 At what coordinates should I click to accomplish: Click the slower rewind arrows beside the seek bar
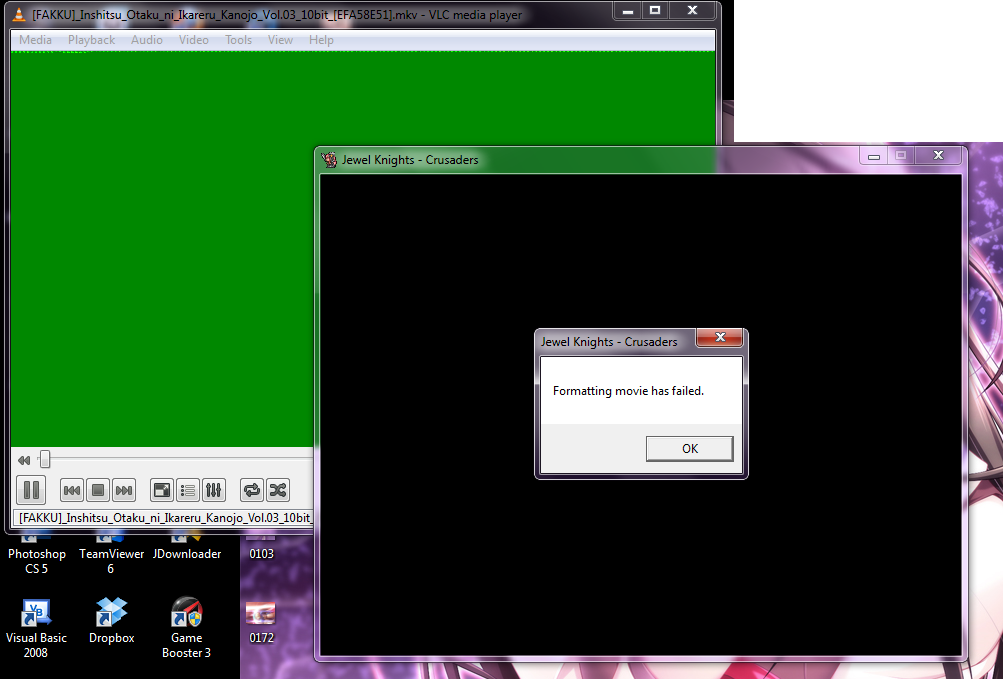[x=23, y=459]
